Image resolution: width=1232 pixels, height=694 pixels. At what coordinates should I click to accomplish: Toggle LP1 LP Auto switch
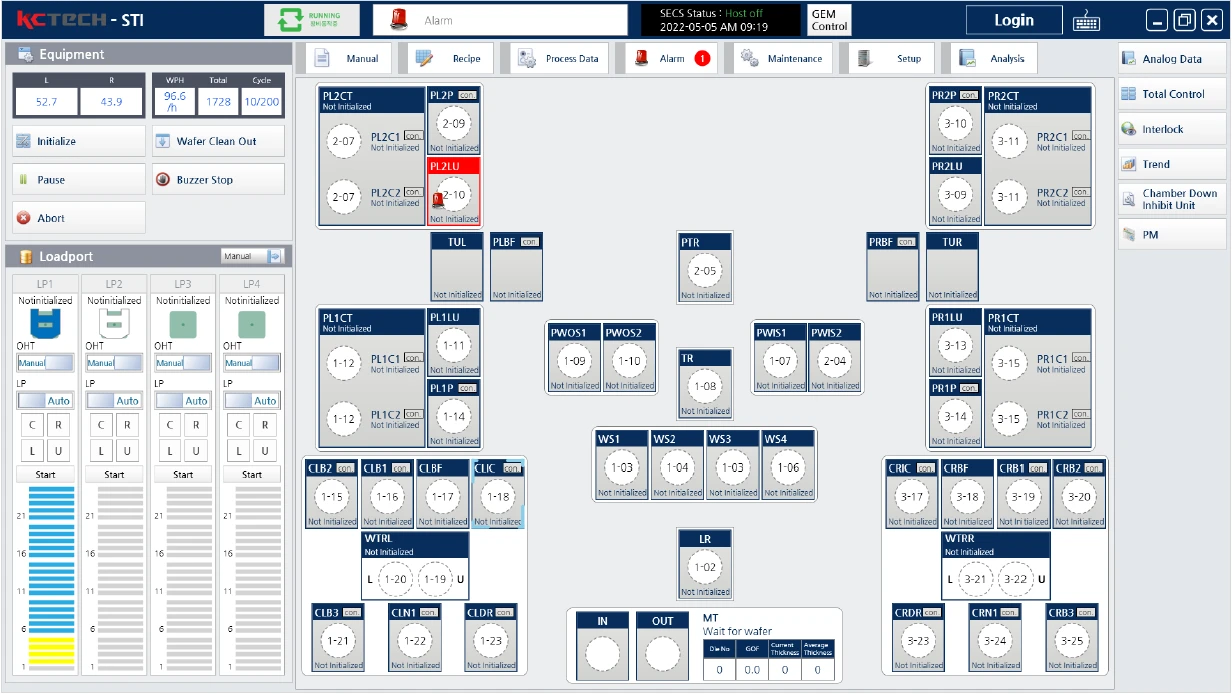[45, 400]
